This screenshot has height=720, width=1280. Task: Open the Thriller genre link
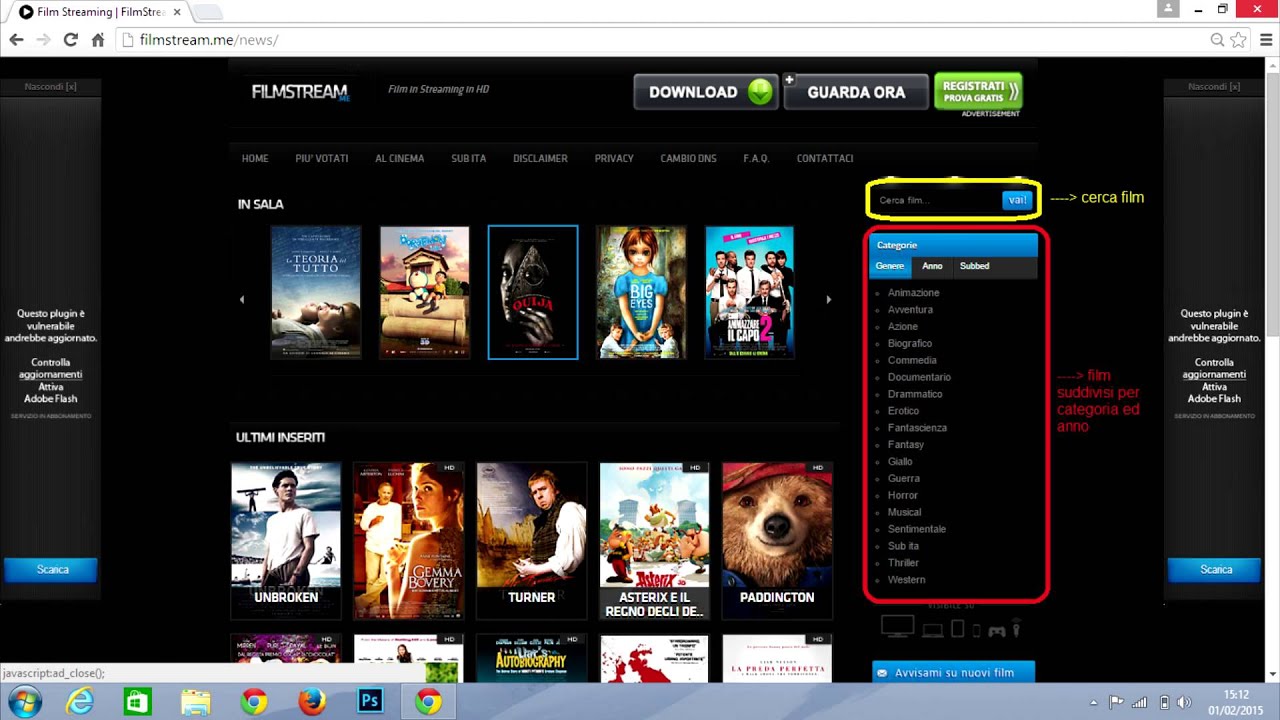click(903, 563)
